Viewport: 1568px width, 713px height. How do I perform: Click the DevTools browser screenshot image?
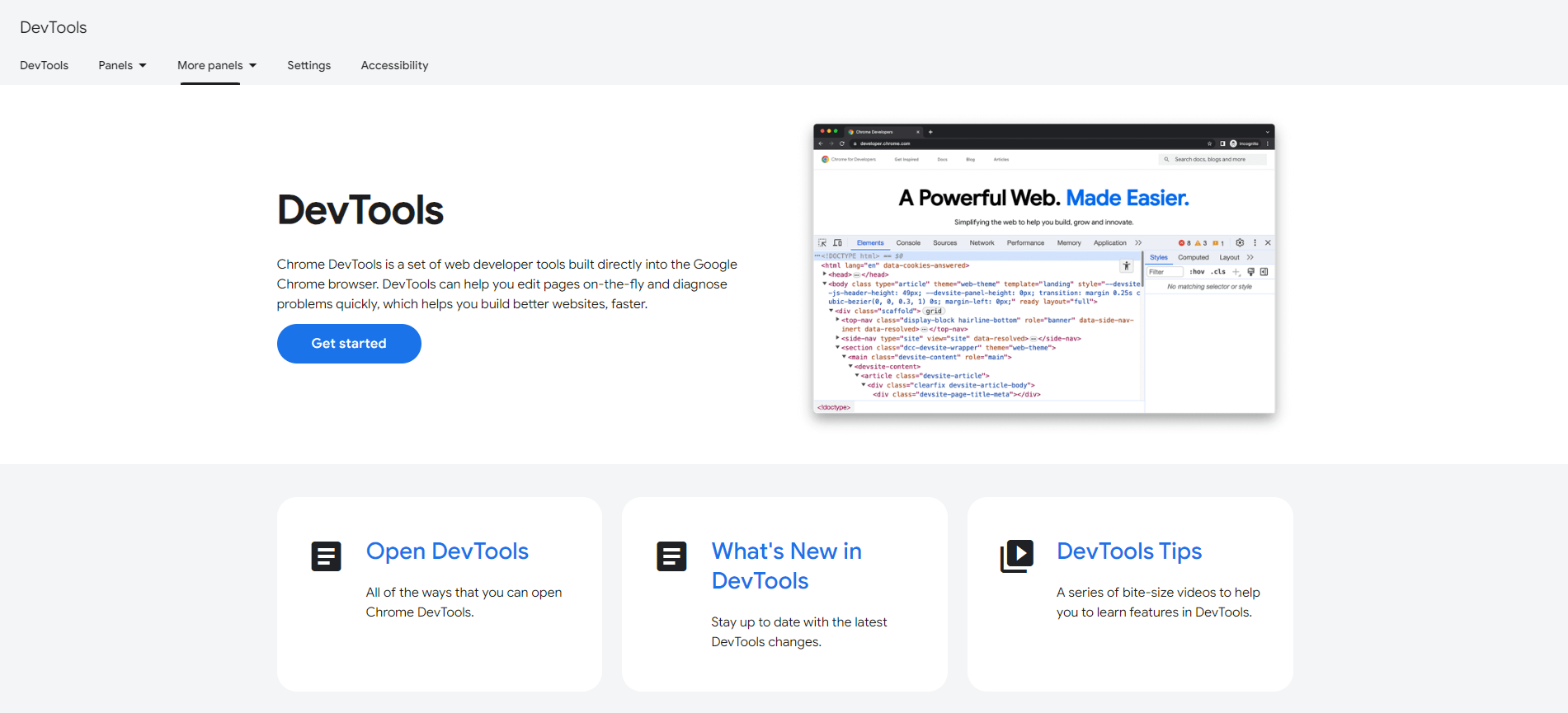1044,269
